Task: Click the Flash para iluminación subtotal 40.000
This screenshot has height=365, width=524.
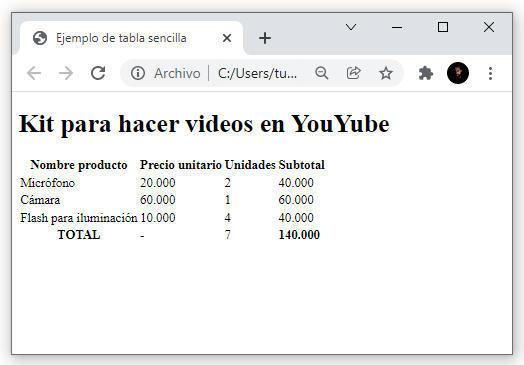Action: tap(296, 218)
